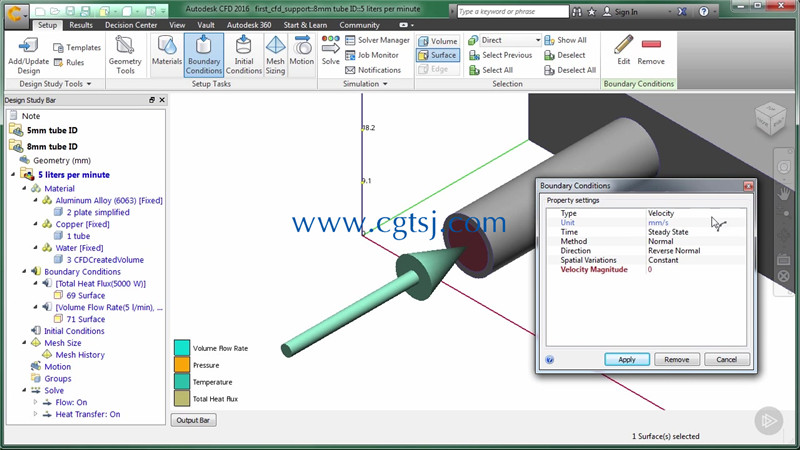Click the keyword search field
Image resolution: width=800 pixels, height=450 pixels.
(x=512, y=11)
